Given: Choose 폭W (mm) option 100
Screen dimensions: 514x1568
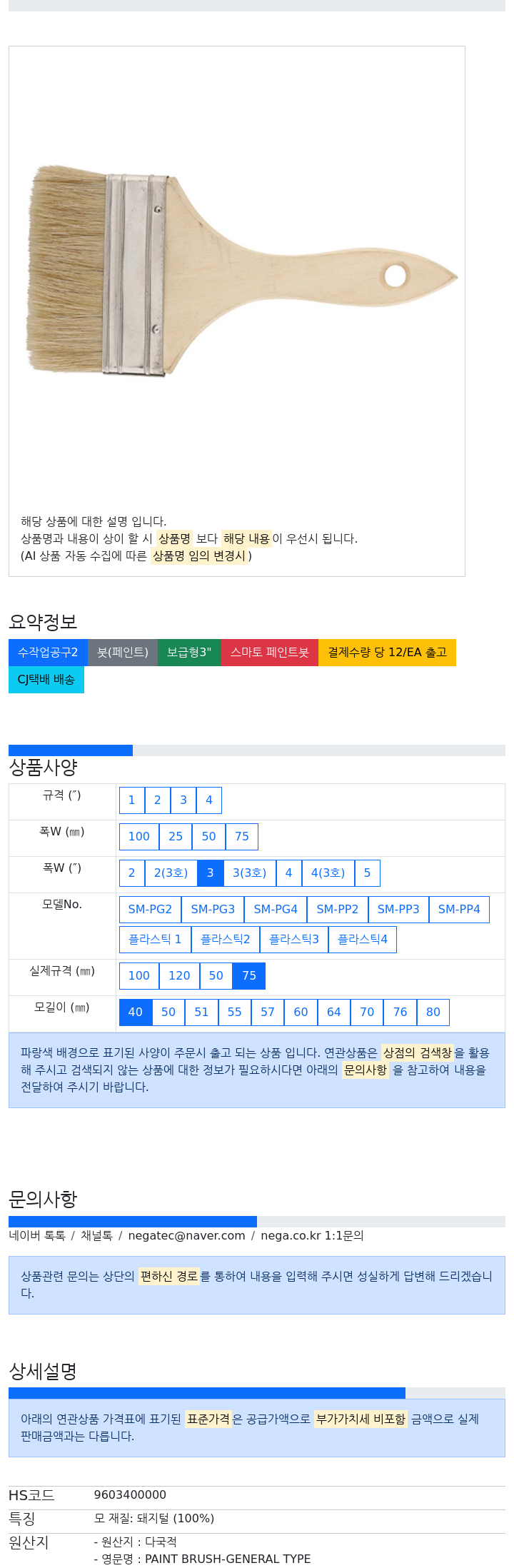Looking at the screenshot, I should click(x=139, y=837).
